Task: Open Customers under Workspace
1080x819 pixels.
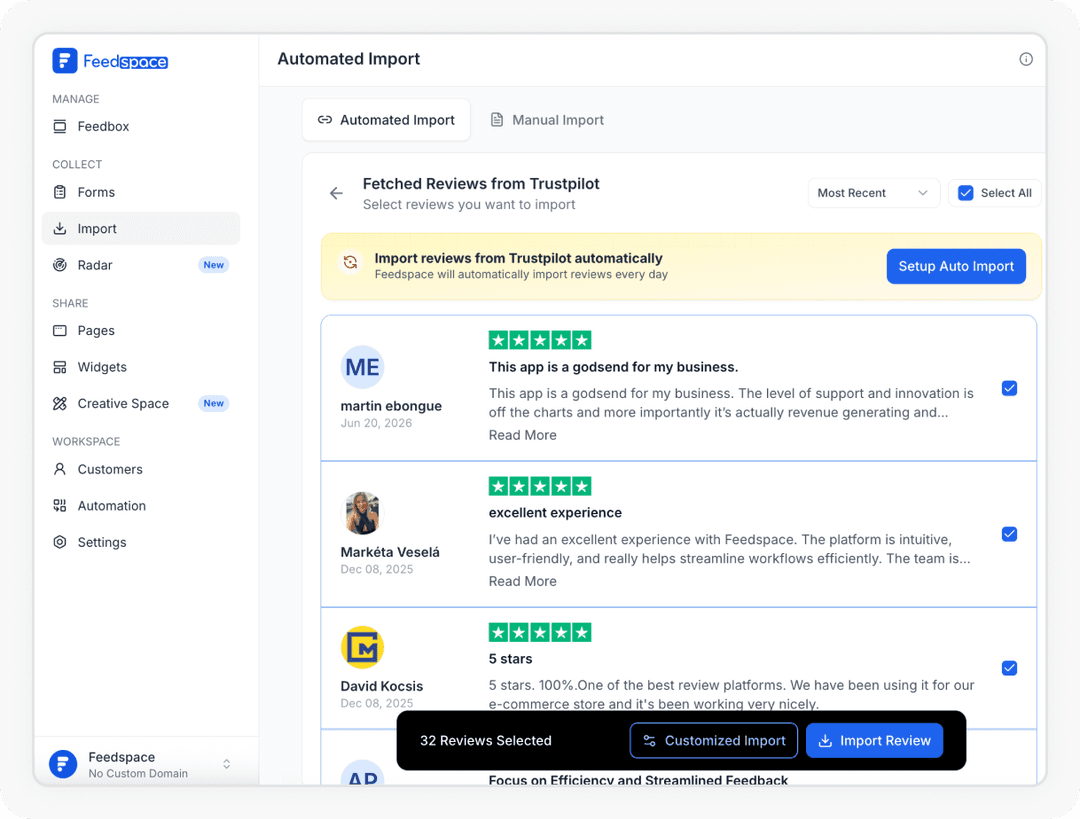Action: click(x=141, y=469)
